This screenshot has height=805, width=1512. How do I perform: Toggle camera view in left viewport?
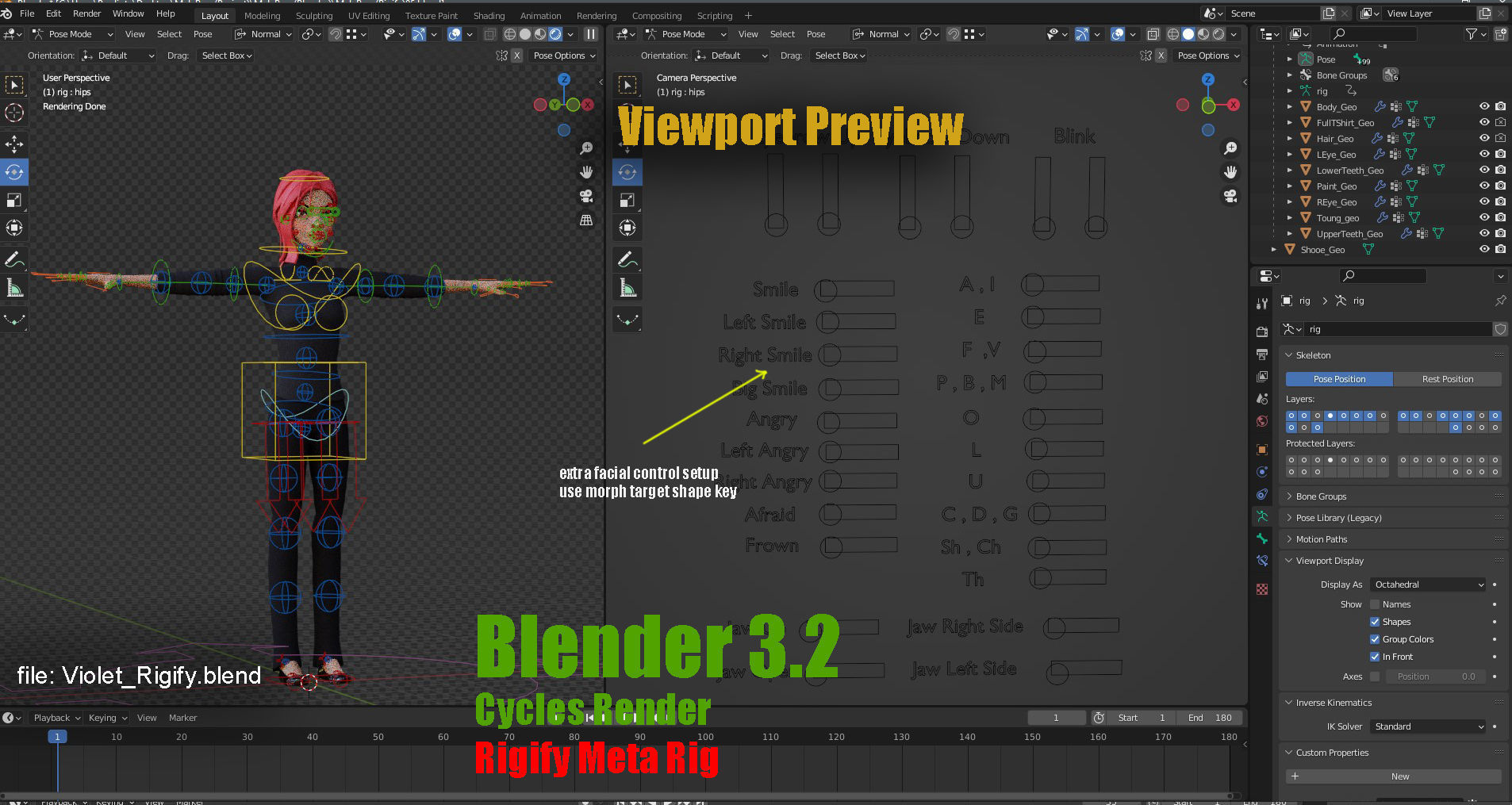[586, 196]
